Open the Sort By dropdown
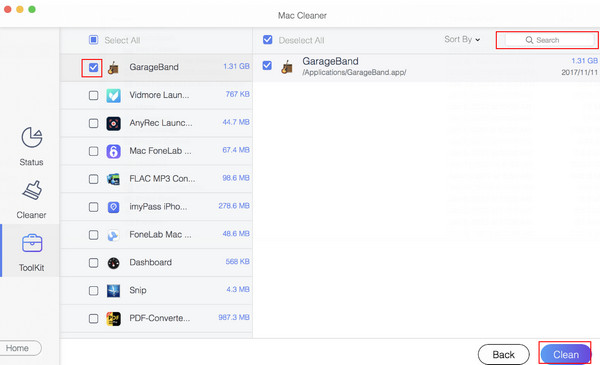Screen dimensions: 600x365 pos(462,39)
